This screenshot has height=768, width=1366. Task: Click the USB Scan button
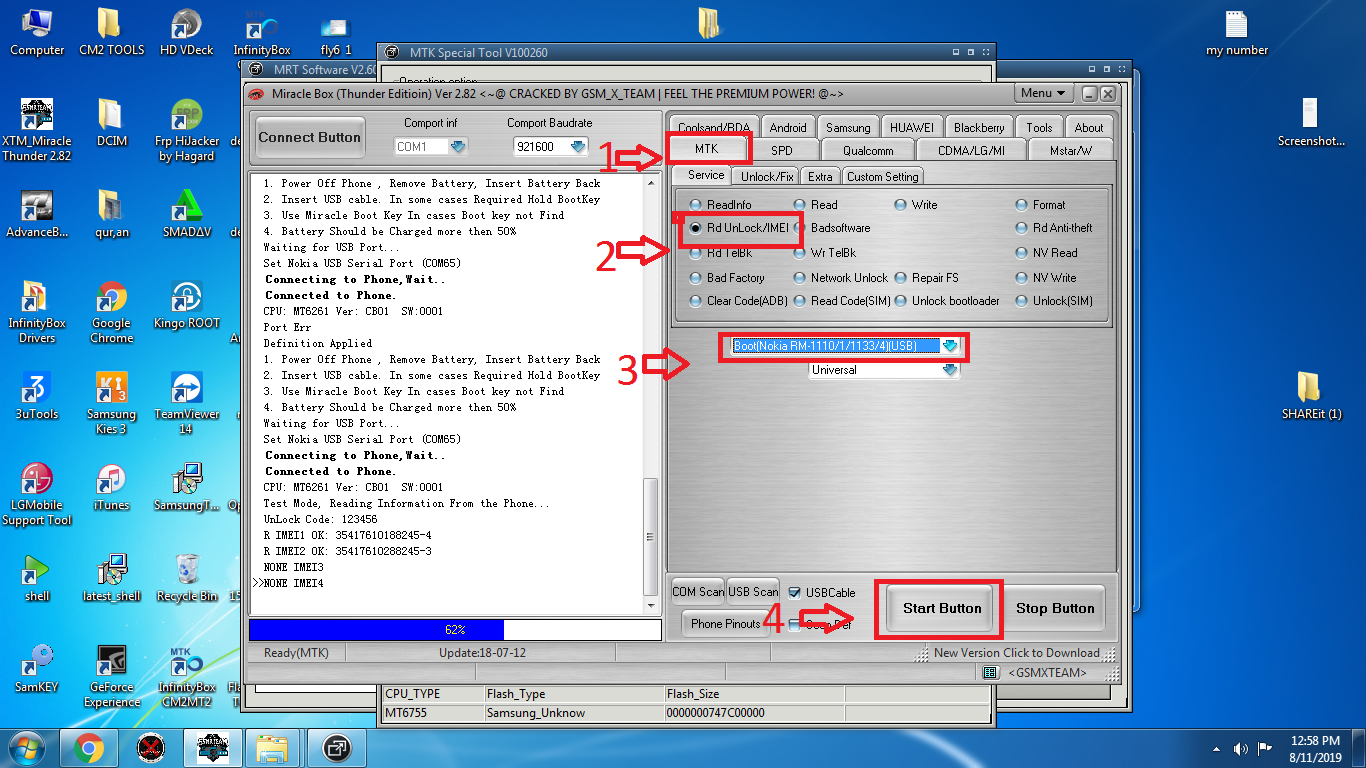tap(753, 591)
